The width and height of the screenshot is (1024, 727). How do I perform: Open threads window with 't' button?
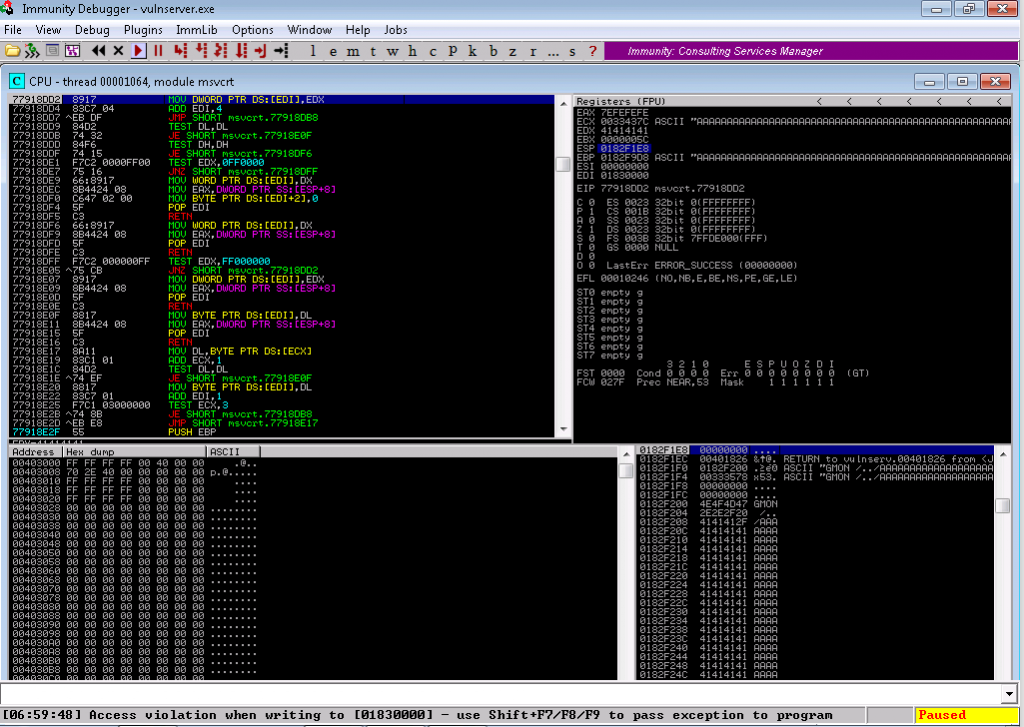pyautogui.click(x=373, y=51)
